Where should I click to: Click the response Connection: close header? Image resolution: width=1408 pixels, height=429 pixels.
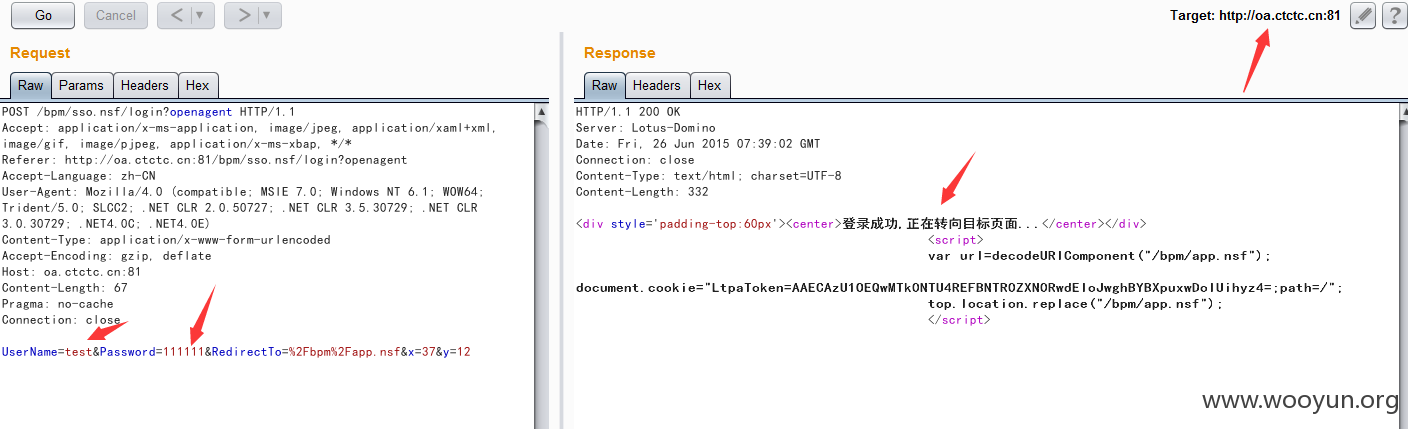[635, 160]
